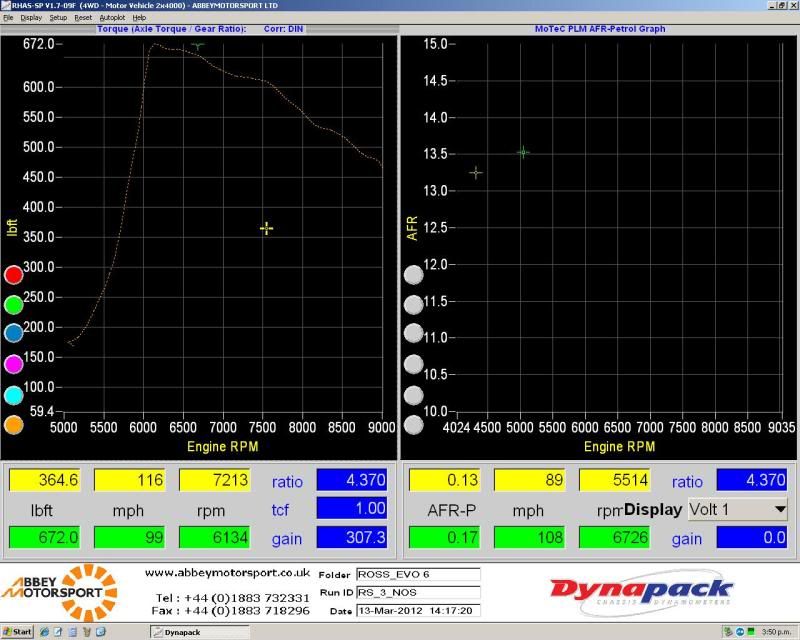
Task: Click the green 0.17 AFR-P value
Action: tap(444, 537)
